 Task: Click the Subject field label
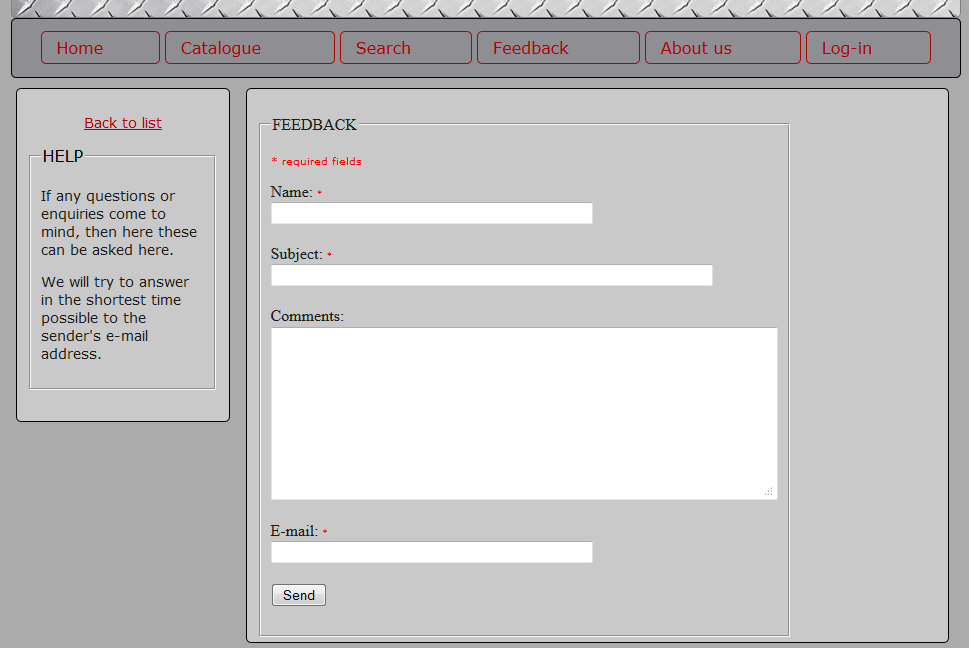coord(296,254)
